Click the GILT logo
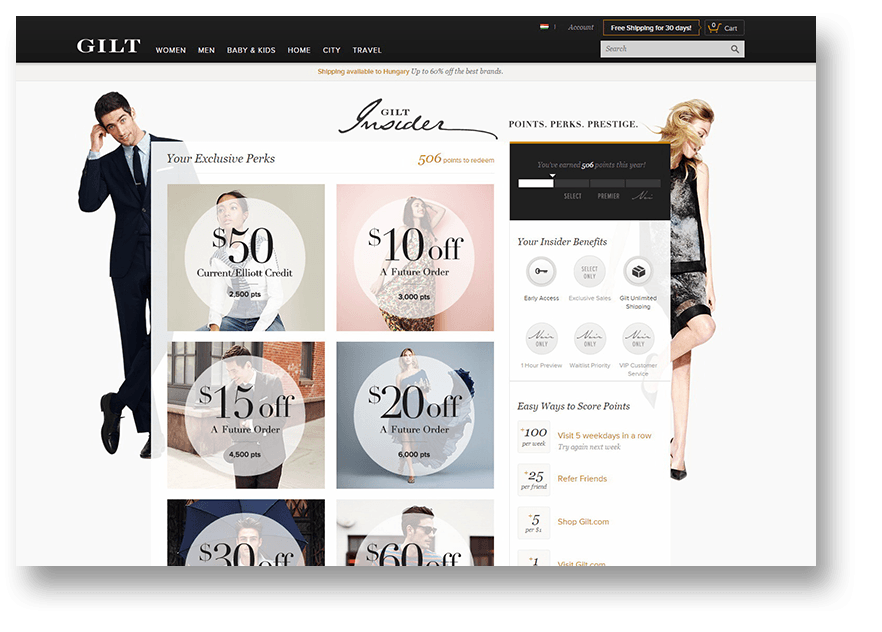882x632 pixels. point(108,46)
